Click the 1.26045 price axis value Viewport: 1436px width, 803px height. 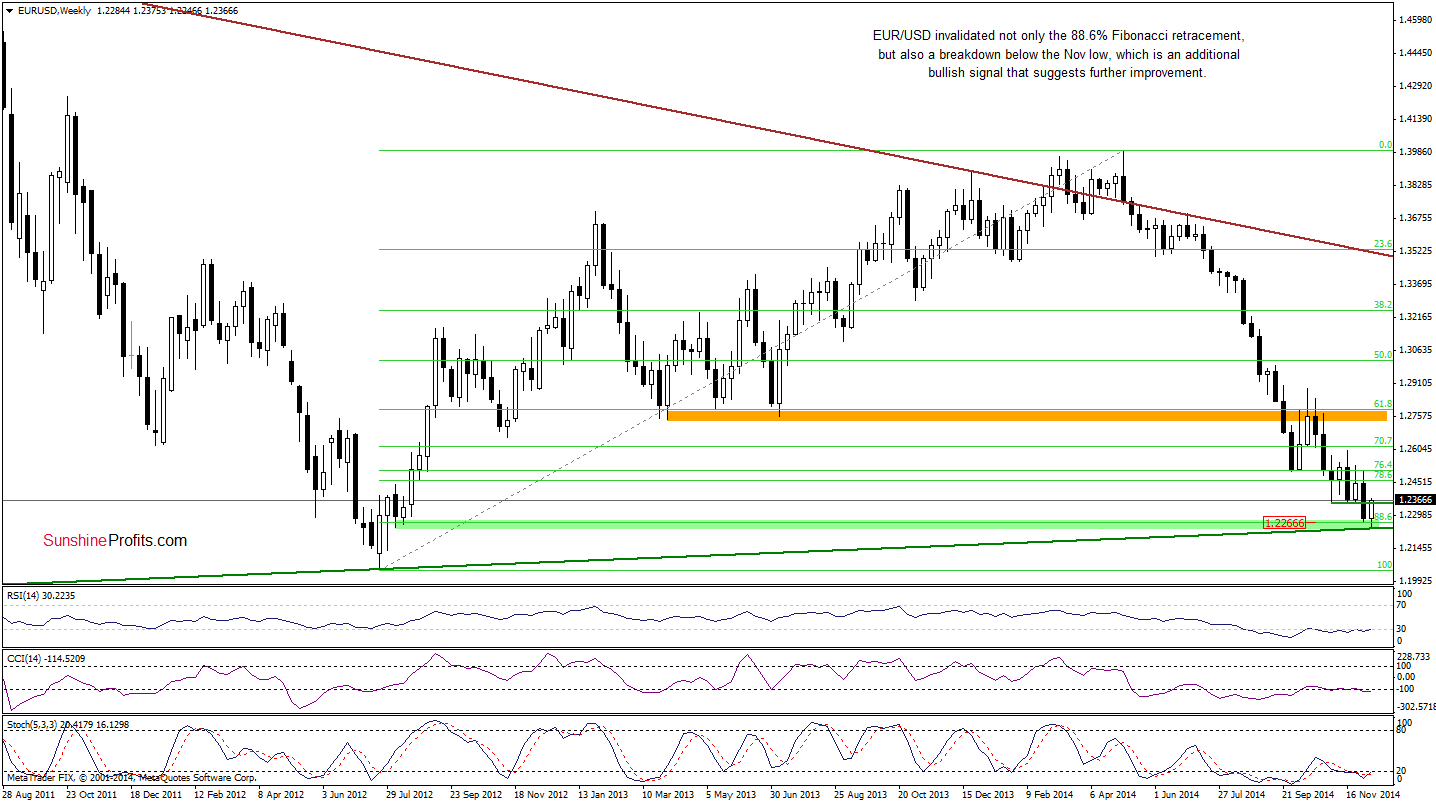click(x=1416, y=449)
